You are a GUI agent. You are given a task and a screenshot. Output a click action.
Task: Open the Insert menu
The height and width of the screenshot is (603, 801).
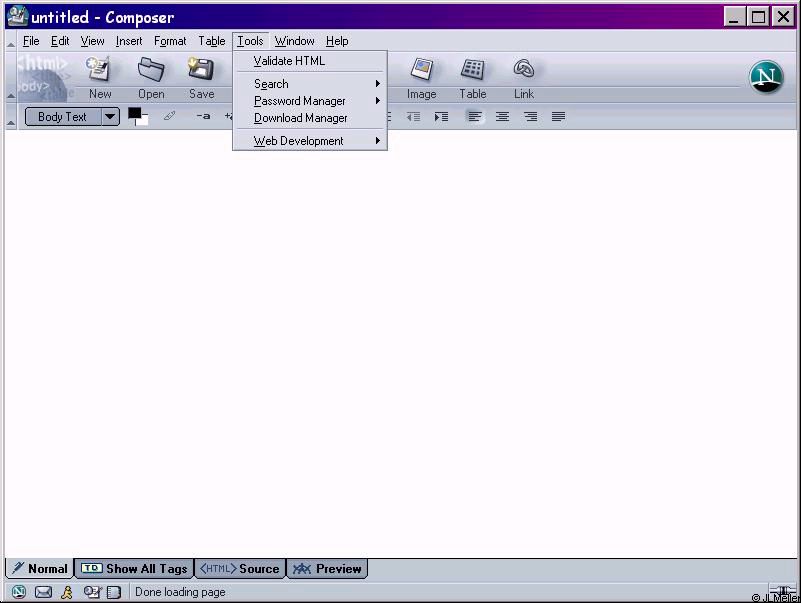tap(129, 41)
